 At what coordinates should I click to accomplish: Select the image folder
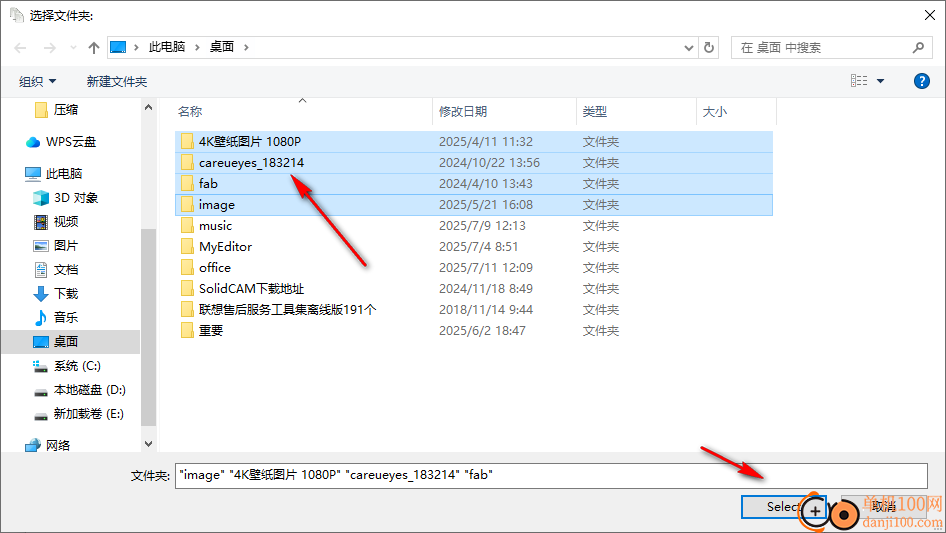click(474, 205)
